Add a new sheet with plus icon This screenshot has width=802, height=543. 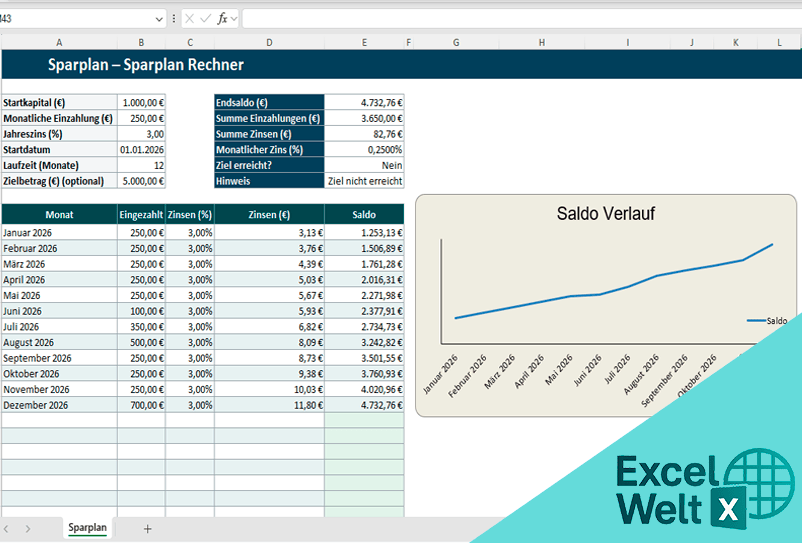[147, 528]
